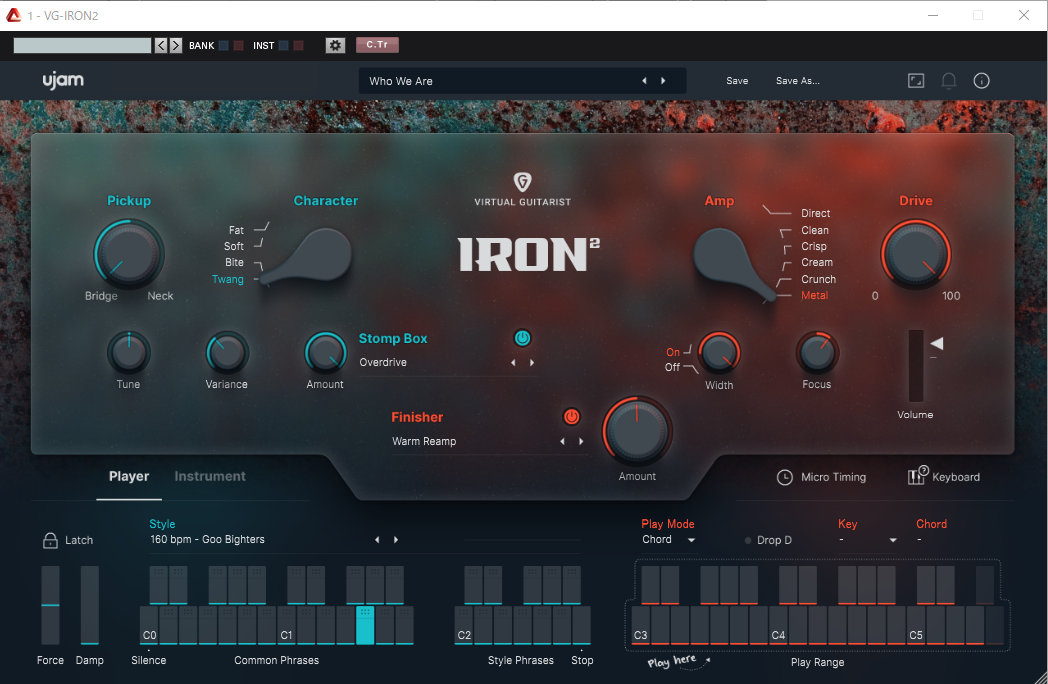Adjust the Force slider
The image size is (1048, 684).
click(x=50, y=605)
